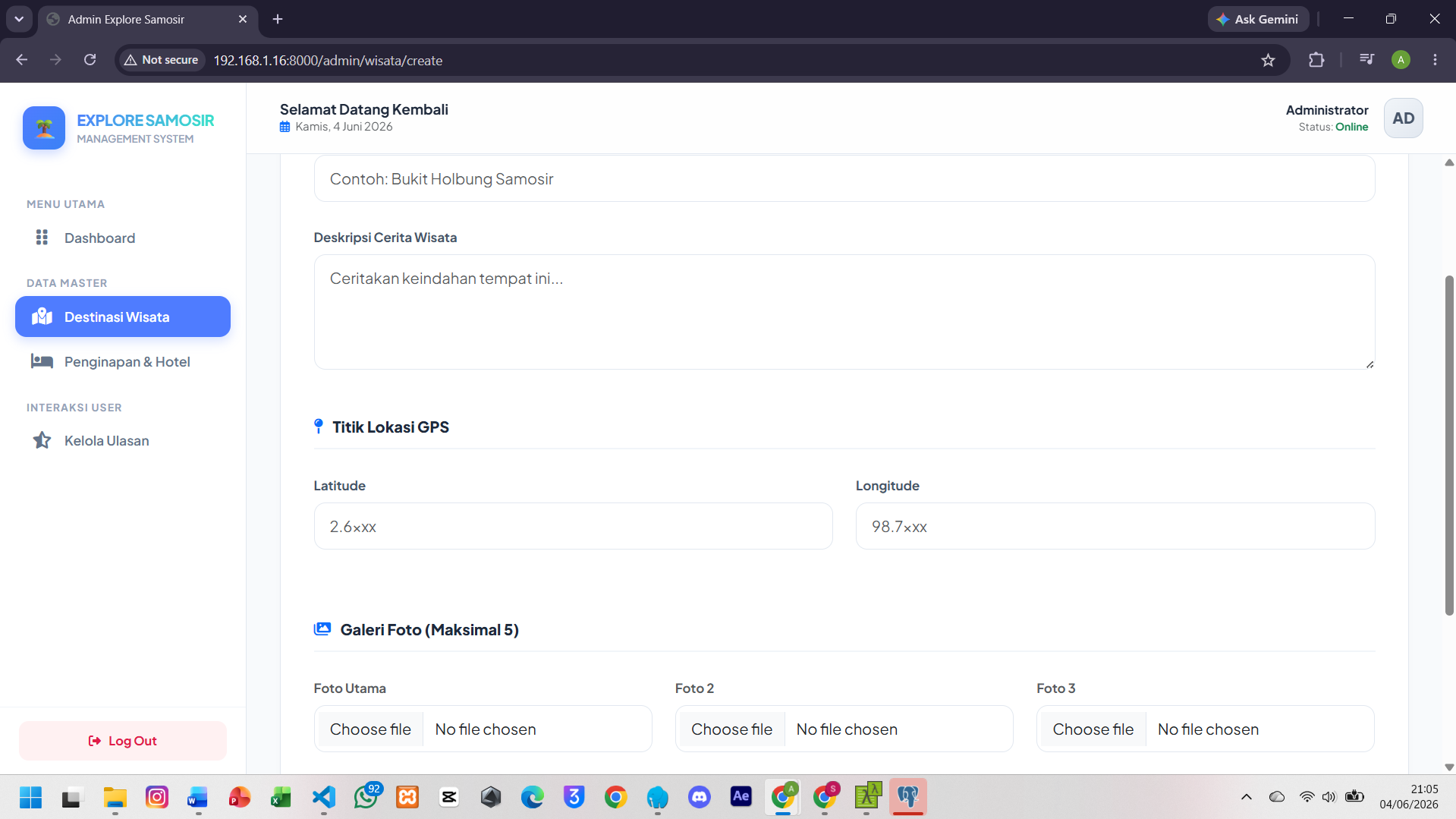Open the AD administrator avatar
The height and width of the screenshot is (819, 1456).
click(x=1403, y=118)
